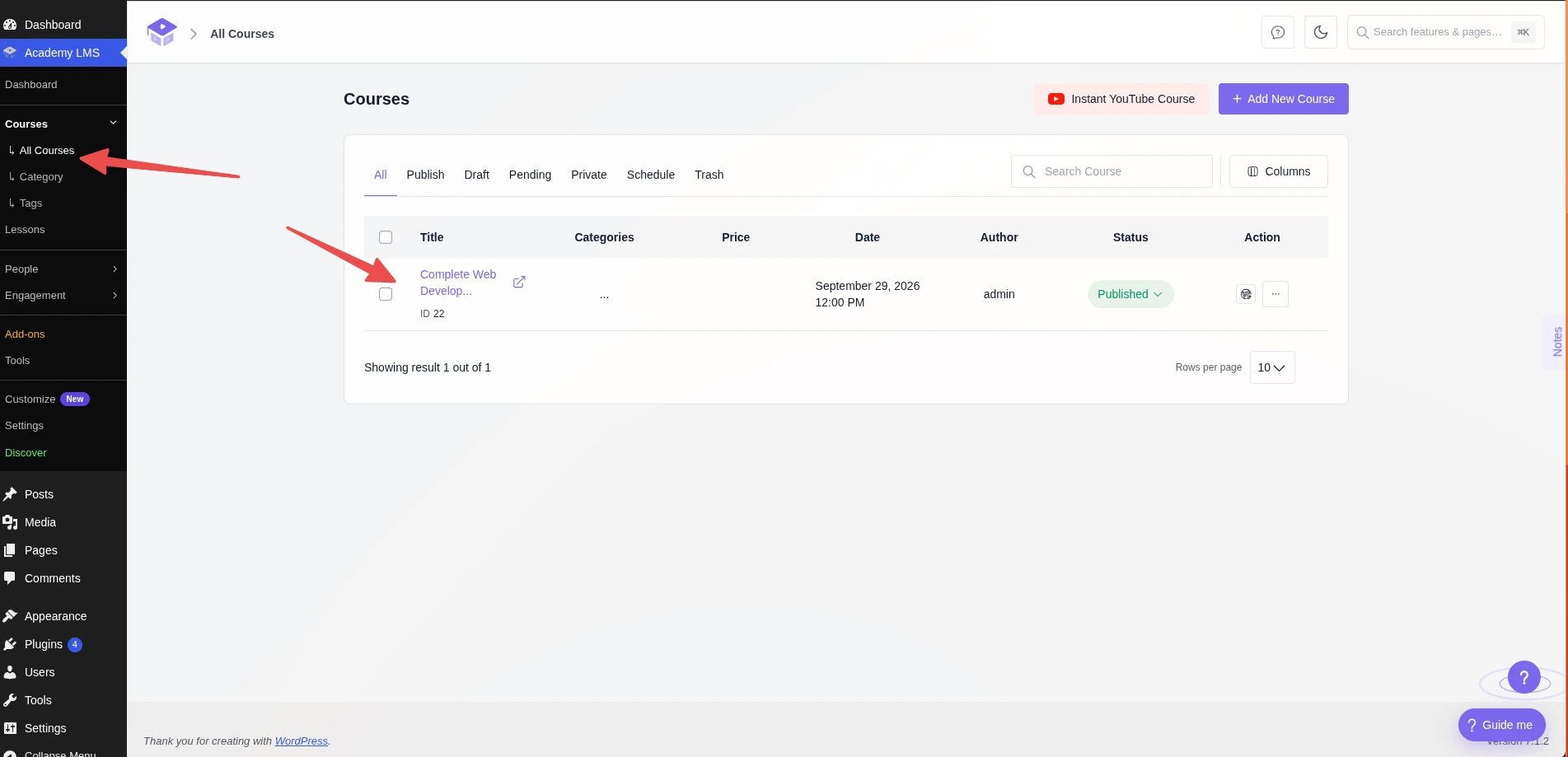Click the Academy LMS logo icon
Viewport: 1568px width, 757px height.
pyautogui.click(x=161, y=32)
